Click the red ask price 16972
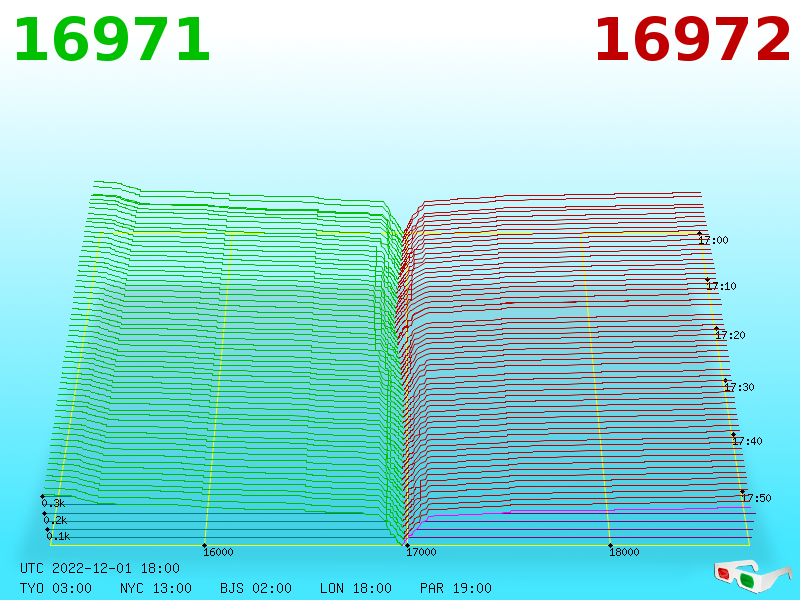Screen dimensions: 800x600 coord(692,40)
